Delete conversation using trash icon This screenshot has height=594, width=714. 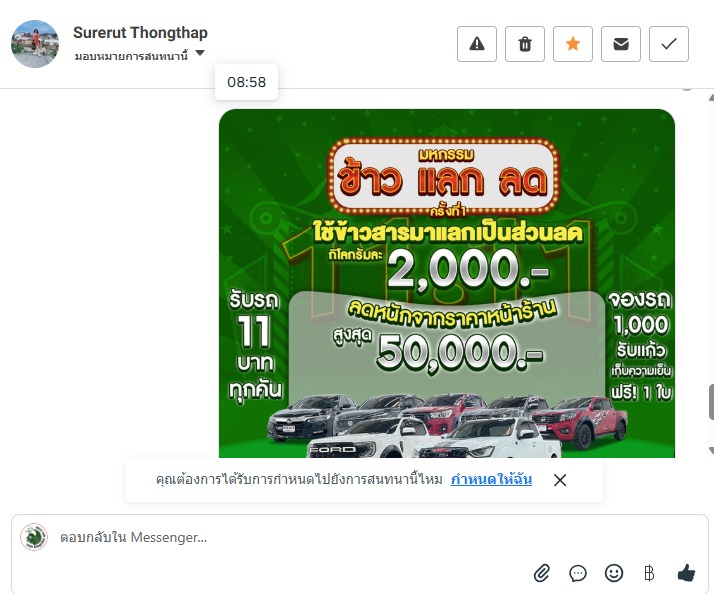pyautogui.click(x=525, y=44)
